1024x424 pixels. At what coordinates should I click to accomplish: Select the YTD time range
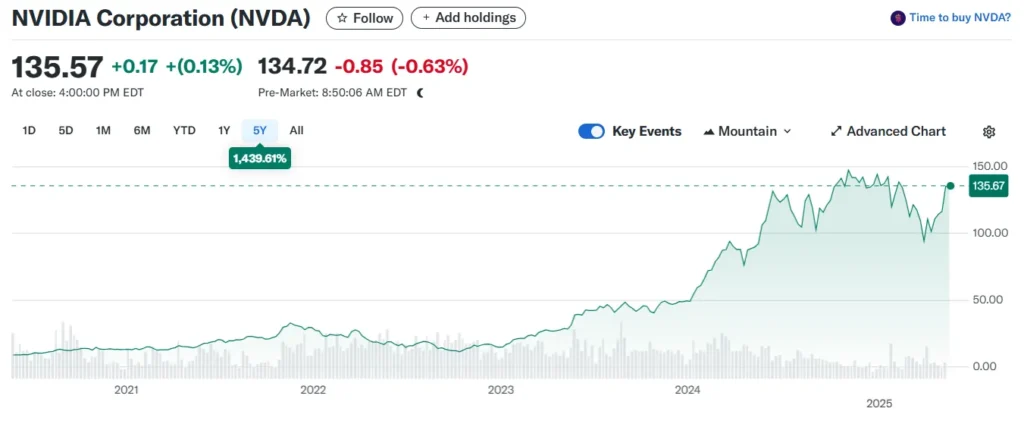184,131
